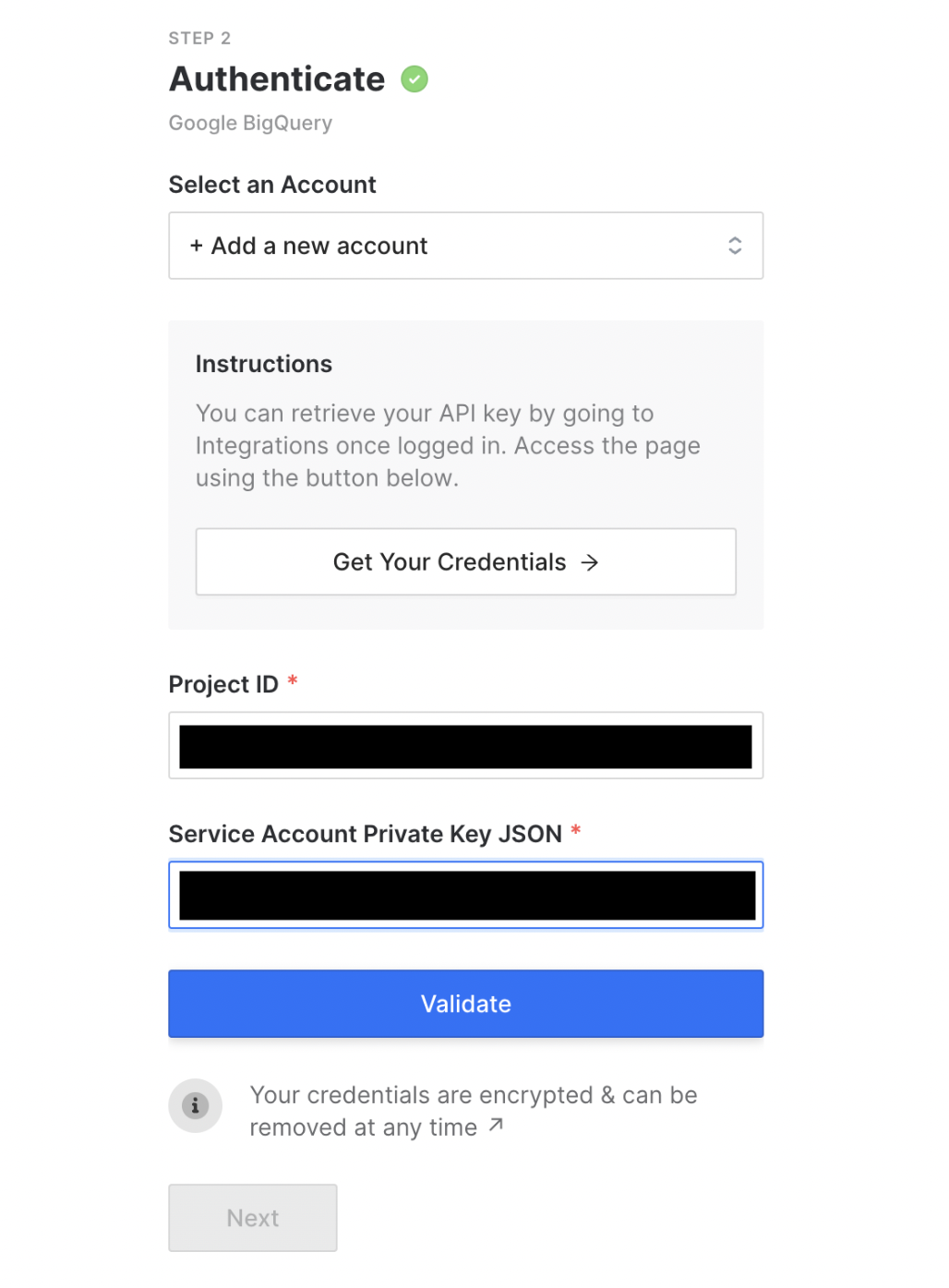Viewport: 949px width, 1288px height.
Task: Focus the Service Account Private Key JSON field
Action: pyautogui.click(x=466, y=895)
